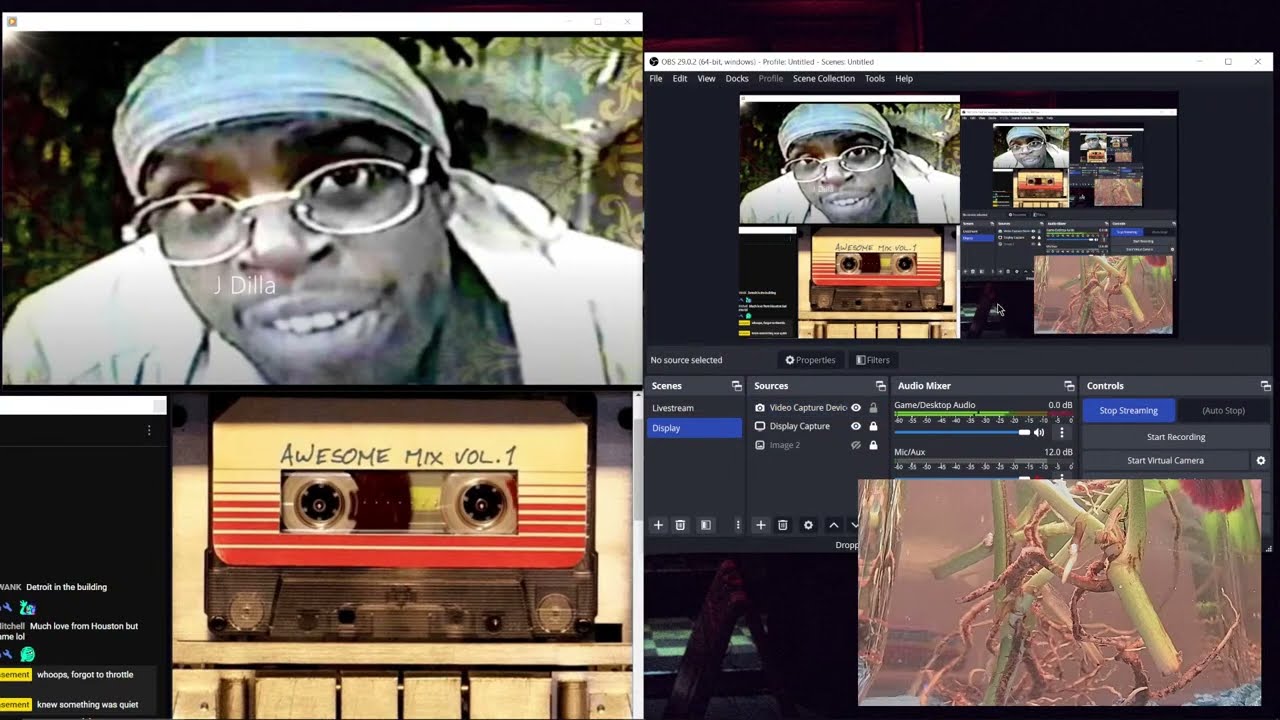Image resolution: width=1280 pixels, height=720 pixels.
Task: Open source properties gear in Sources toolbar
Action: [x=808, y=525]
